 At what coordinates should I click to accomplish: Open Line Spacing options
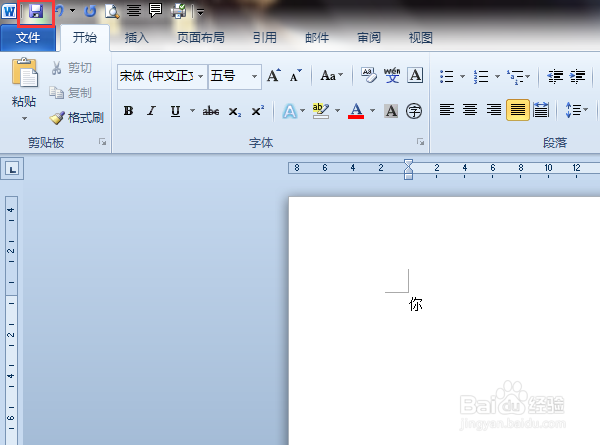(577, 110)
